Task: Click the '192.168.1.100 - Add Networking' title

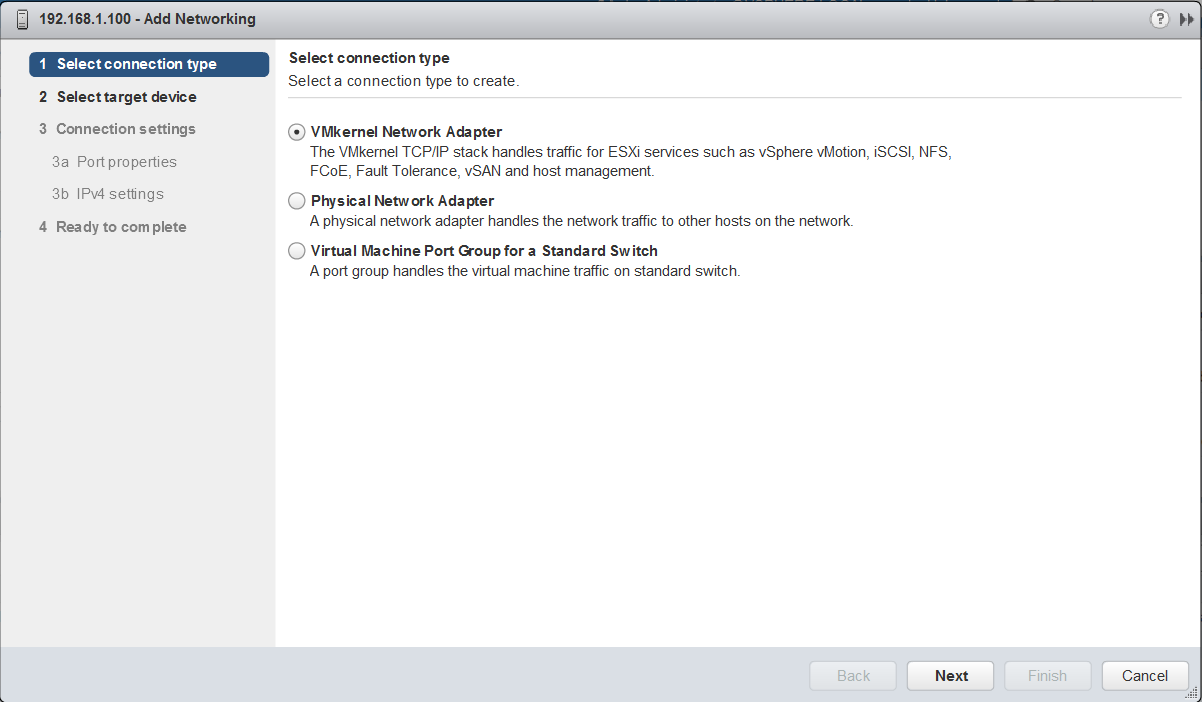Action: coord(147,19)
